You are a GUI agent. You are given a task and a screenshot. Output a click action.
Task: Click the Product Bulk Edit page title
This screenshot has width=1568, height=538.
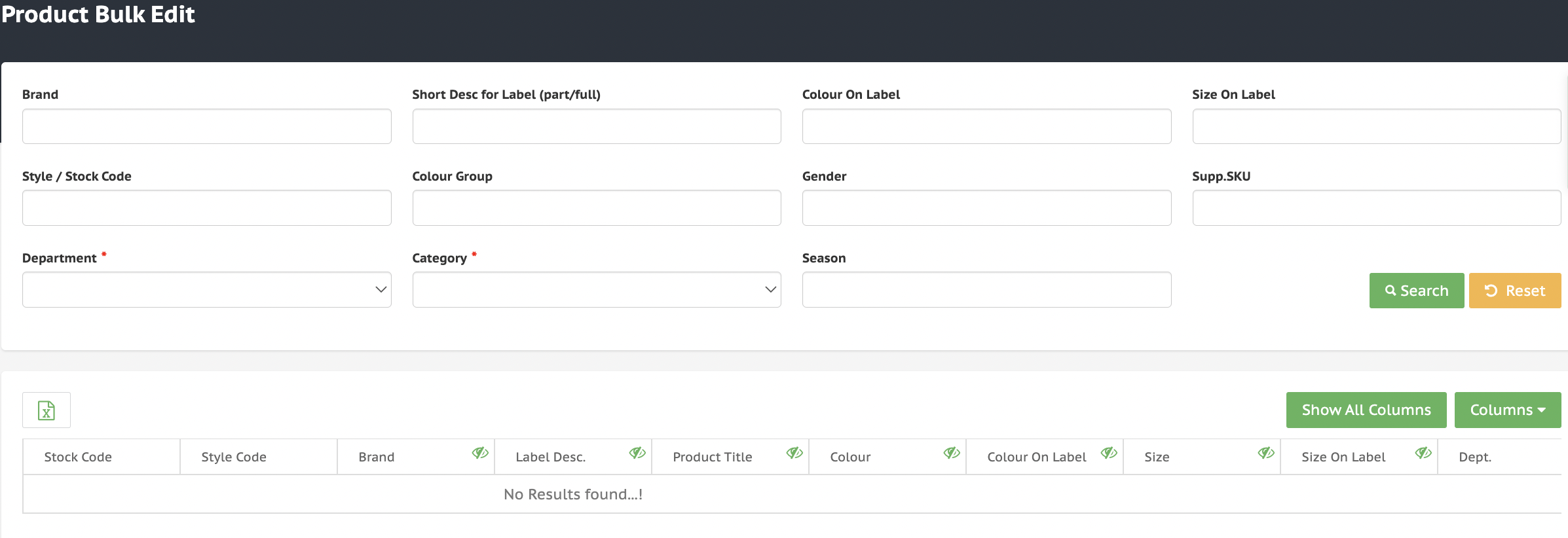[x=98, y=14]
